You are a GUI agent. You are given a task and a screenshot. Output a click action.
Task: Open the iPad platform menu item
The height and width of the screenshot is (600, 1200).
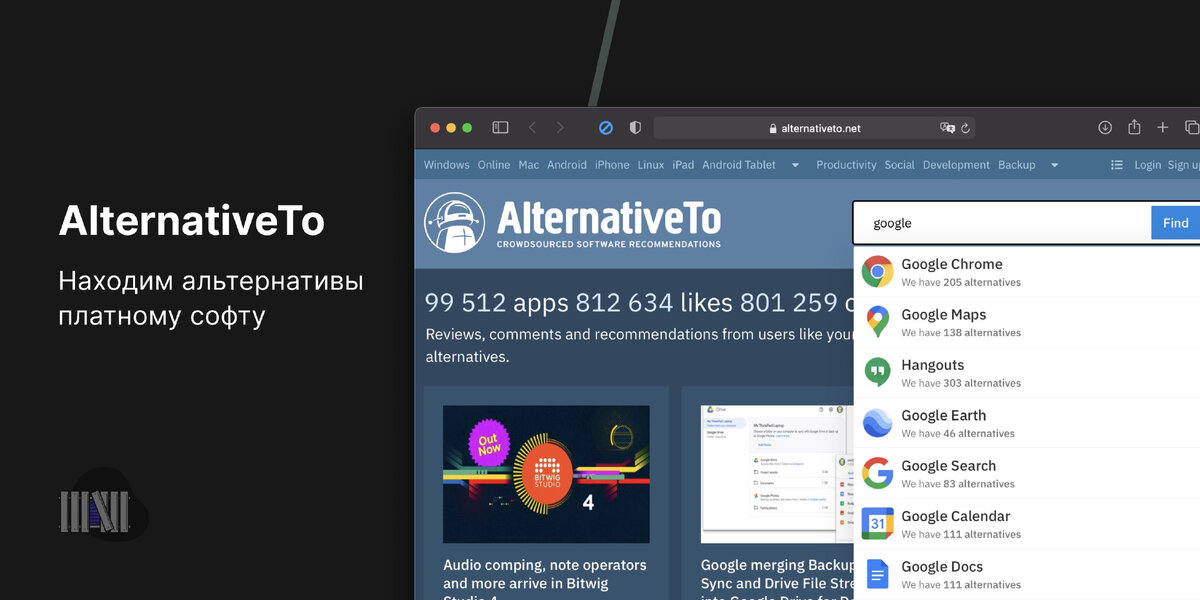coord(683,165)
